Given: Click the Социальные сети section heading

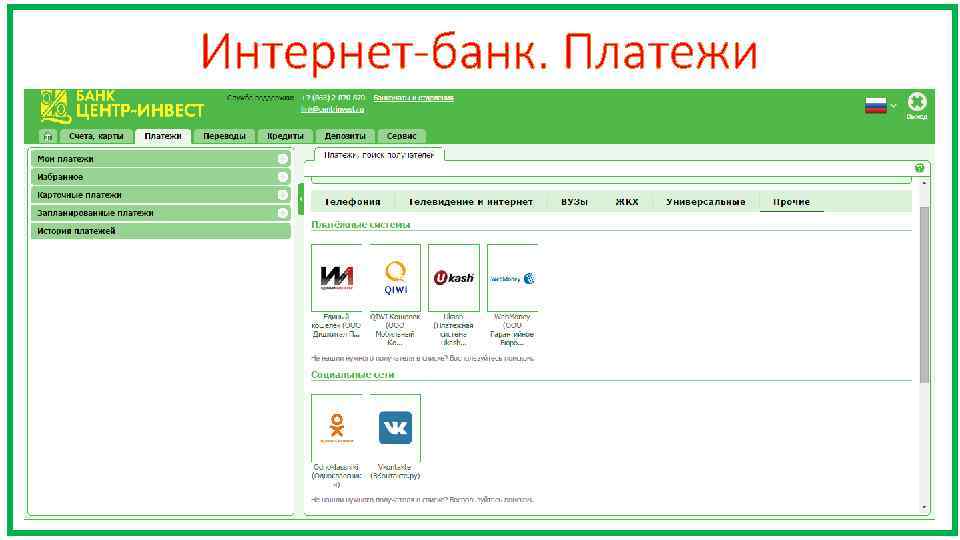Looking at the screenshot, I should pos(353,375).
